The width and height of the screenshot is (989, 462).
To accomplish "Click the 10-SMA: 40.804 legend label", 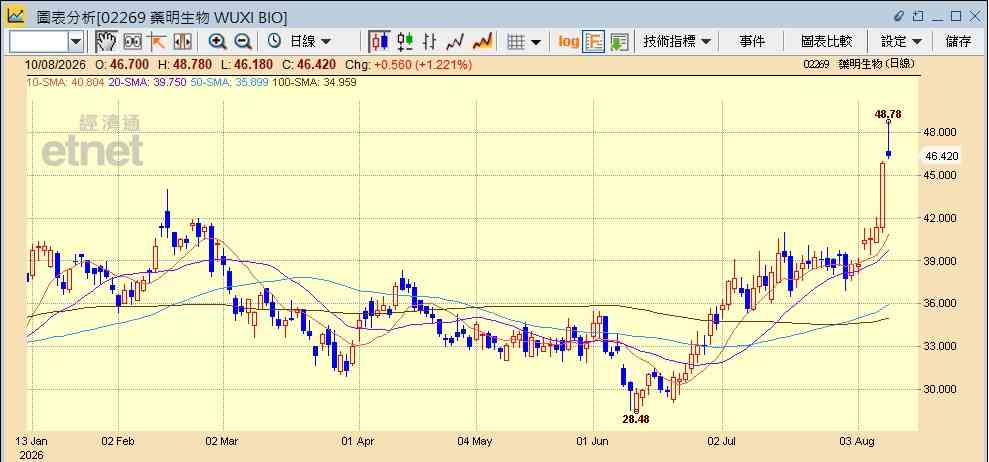I will pos(66,81).
